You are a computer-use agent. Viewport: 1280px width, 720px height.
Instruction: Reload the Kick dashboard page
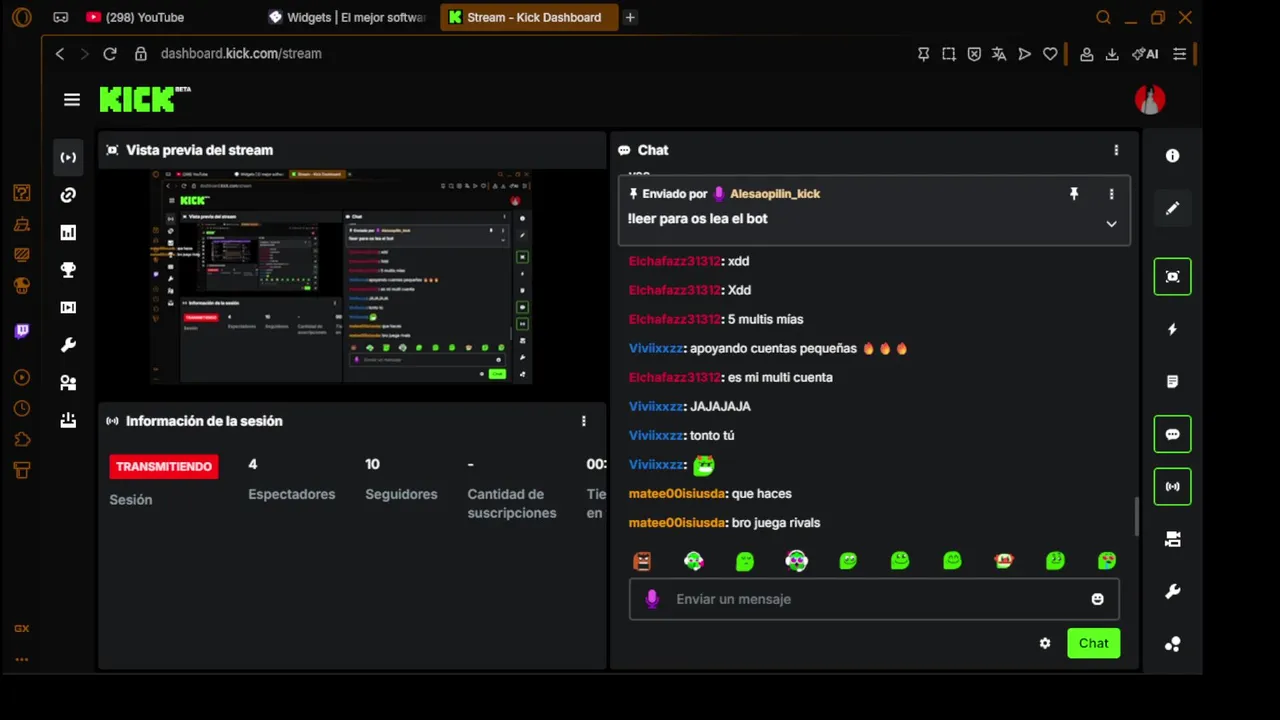click(110, 54)
